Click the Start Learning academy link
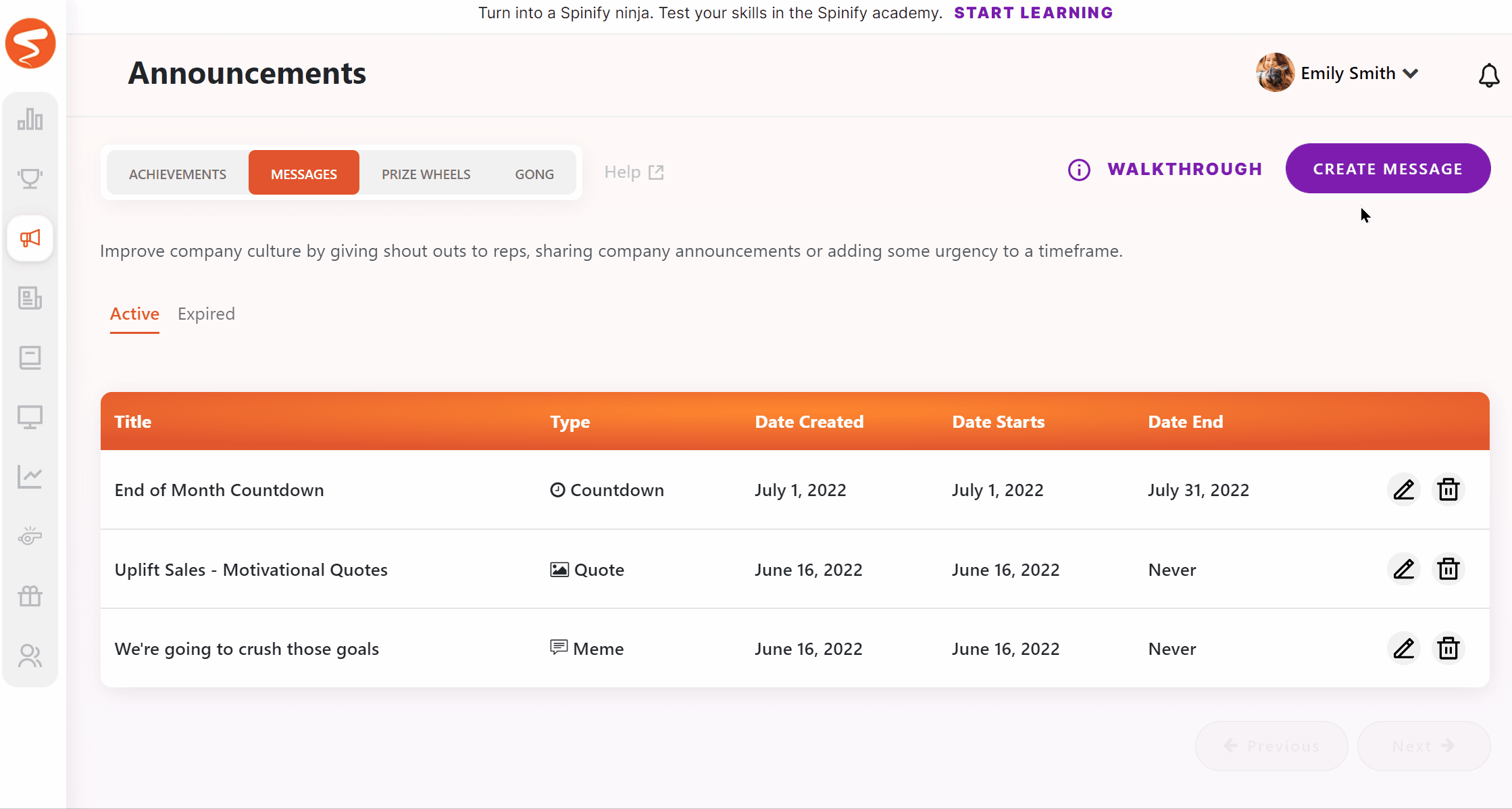Screen dimensions: 1512x809 (x=1033, y=13)
